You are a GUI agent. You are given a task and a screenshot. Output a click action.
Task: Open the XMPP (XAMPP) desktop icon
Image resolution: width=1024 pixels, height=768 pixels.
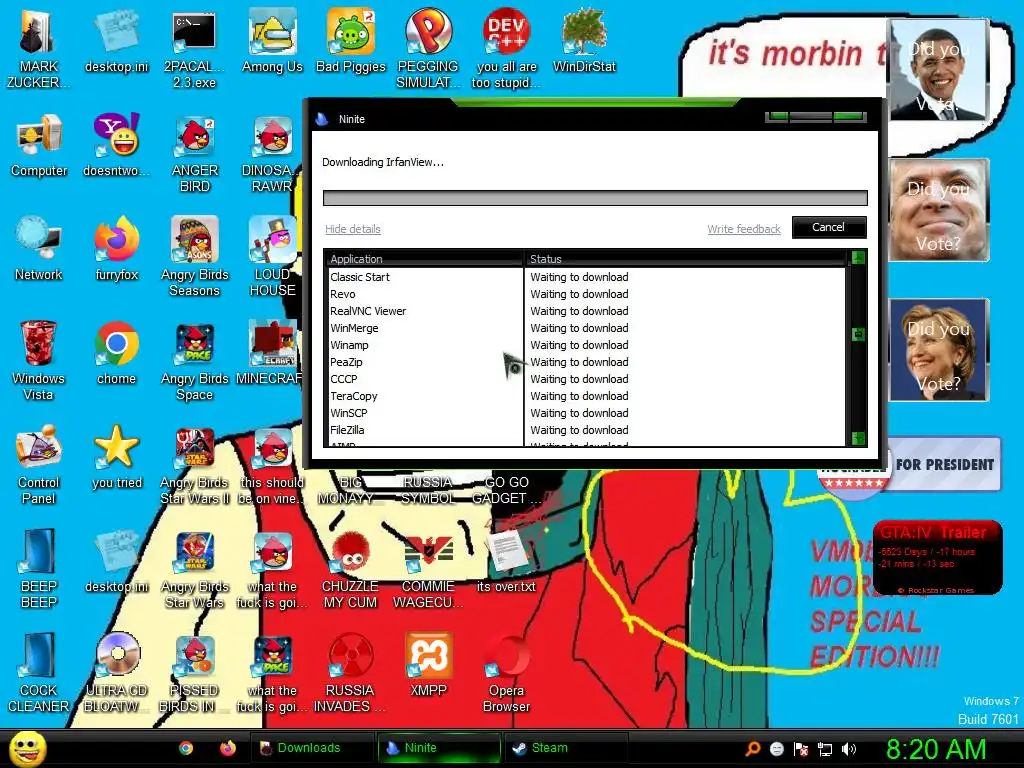pyautogui.click(x=428, y=664)
